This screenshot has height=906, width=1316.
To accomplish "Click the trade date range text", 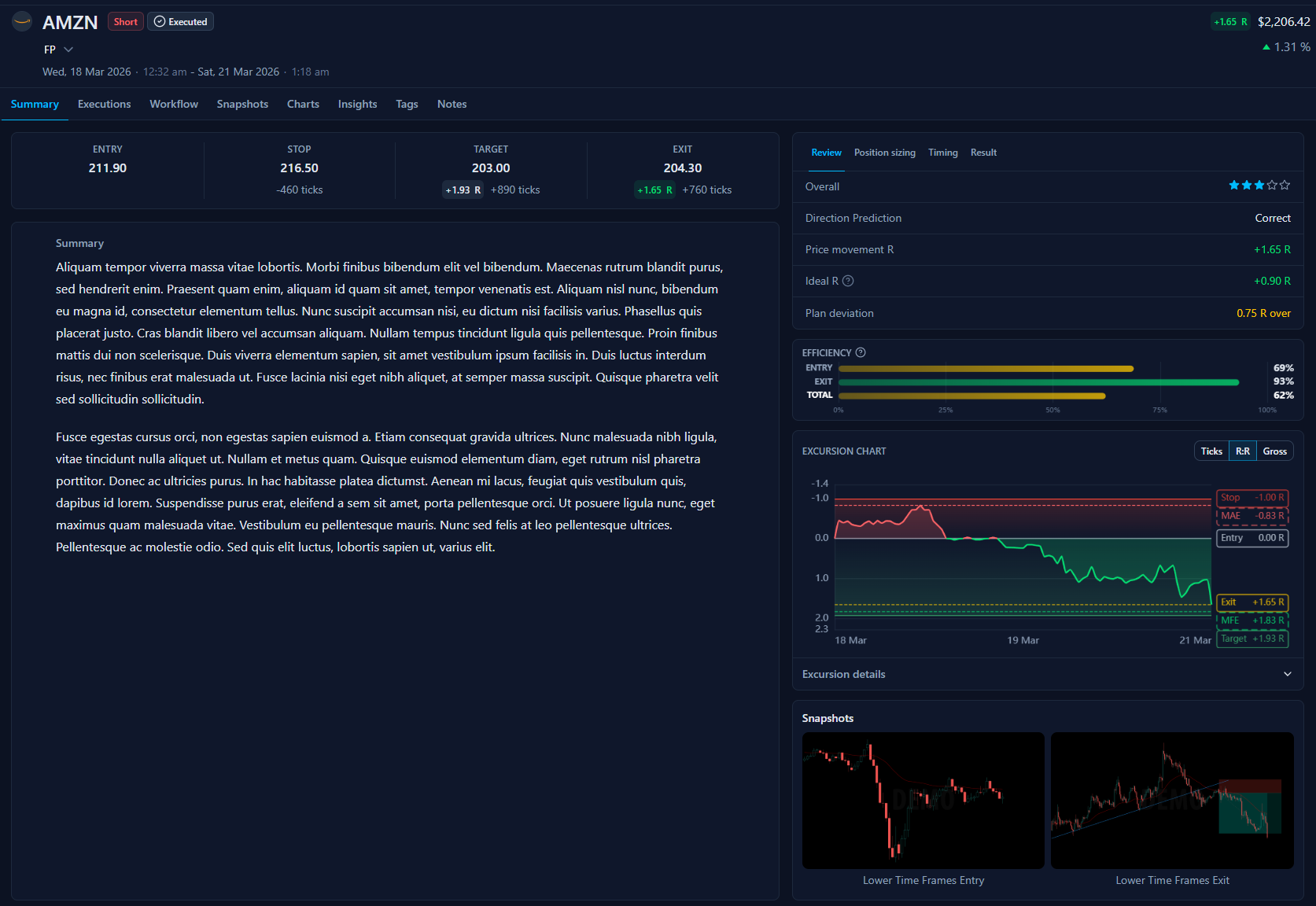I will point(186,72).
